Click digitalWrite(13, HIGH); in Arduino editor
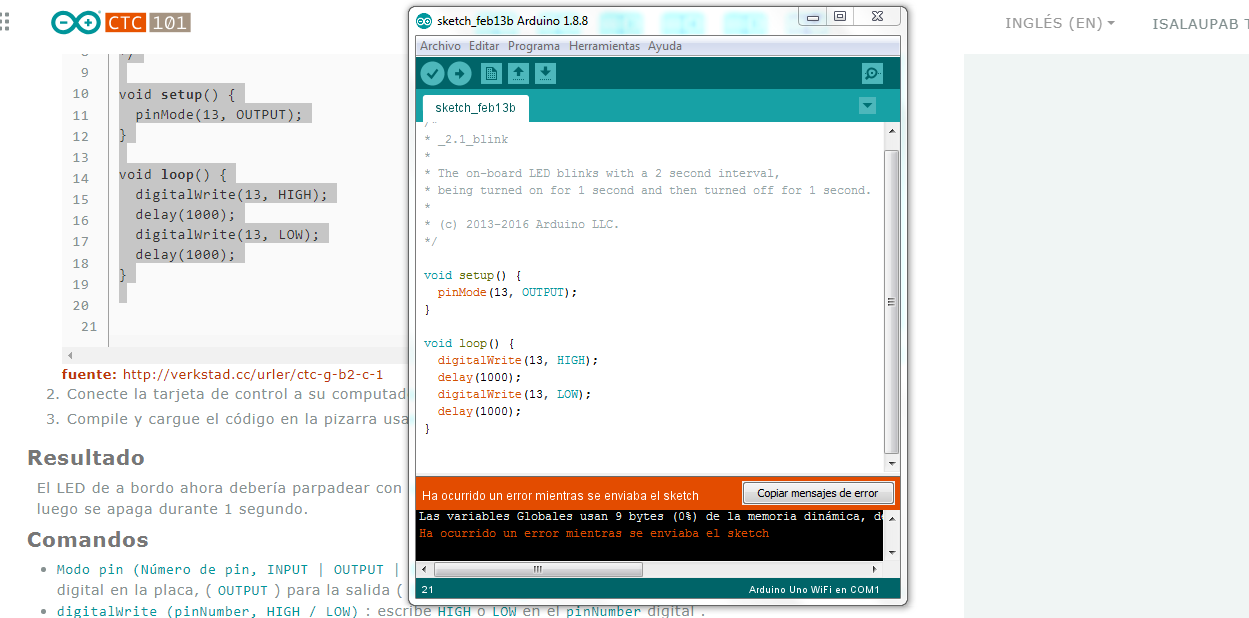 pyautogui.click(x=517, y=360)
